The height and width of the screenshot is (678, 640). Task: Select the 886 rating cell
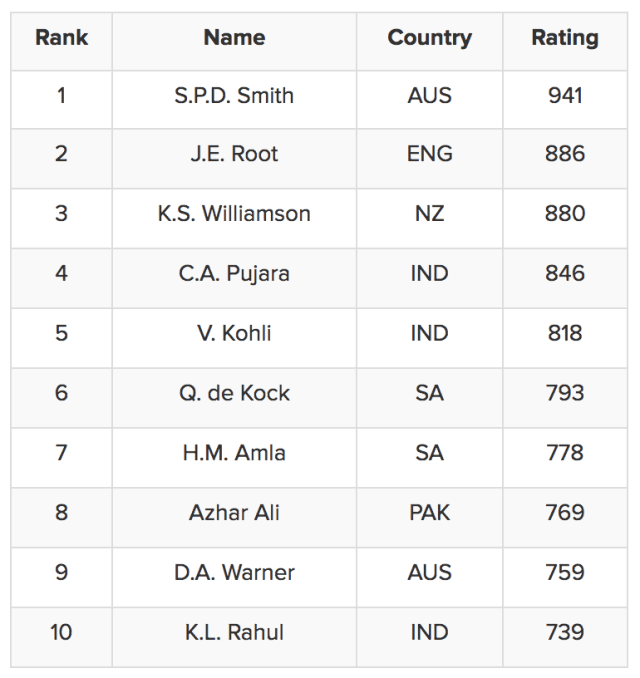[x=565, y=155]
